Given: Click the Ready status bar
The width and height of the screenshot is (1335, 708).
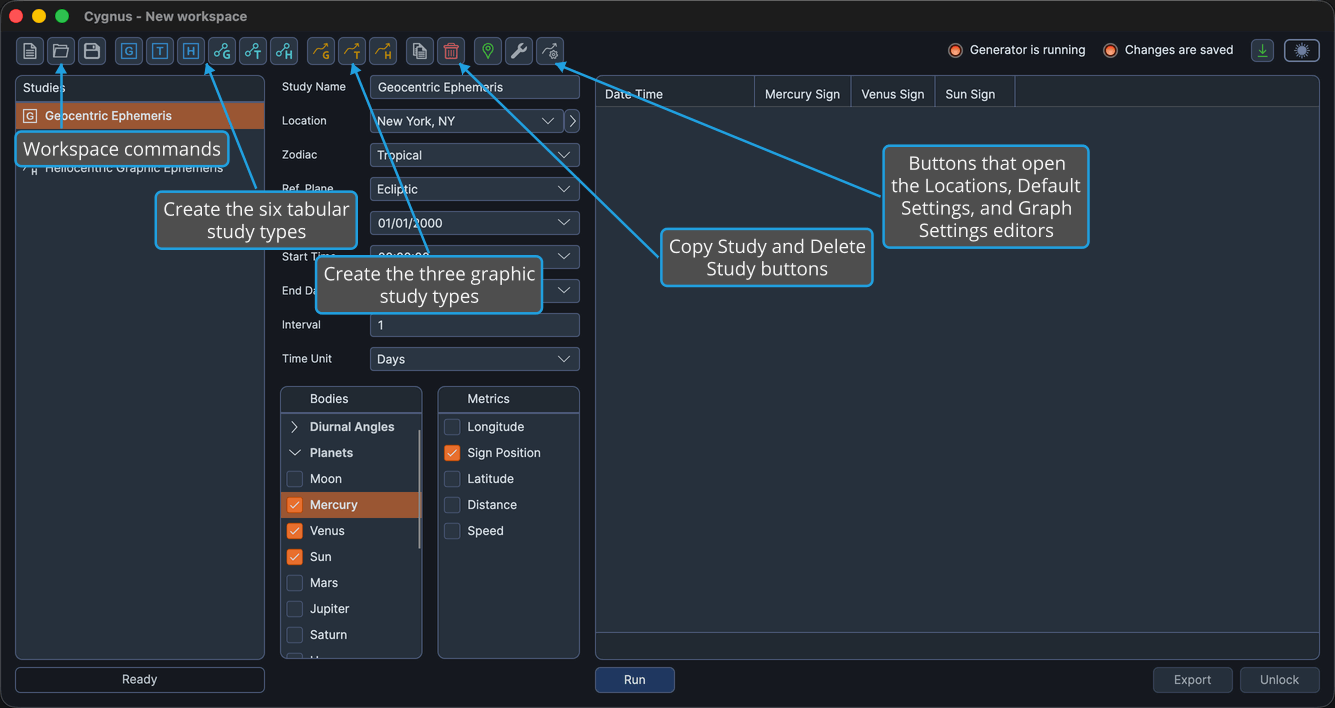Looking at the screenshot, I should pos(140,680).
